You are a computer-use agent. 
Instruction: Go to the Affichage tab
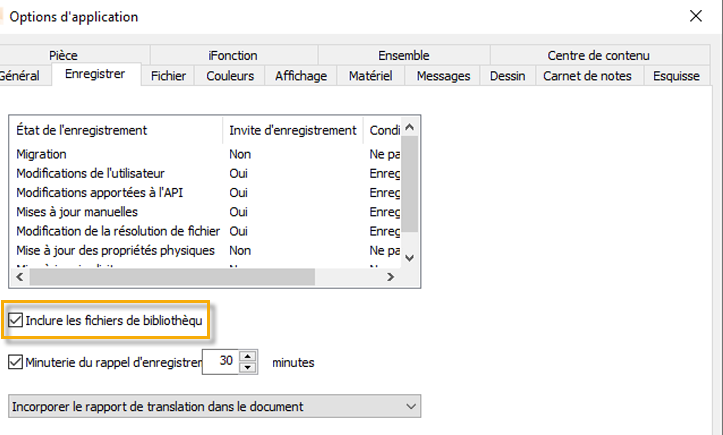[301, 76]
